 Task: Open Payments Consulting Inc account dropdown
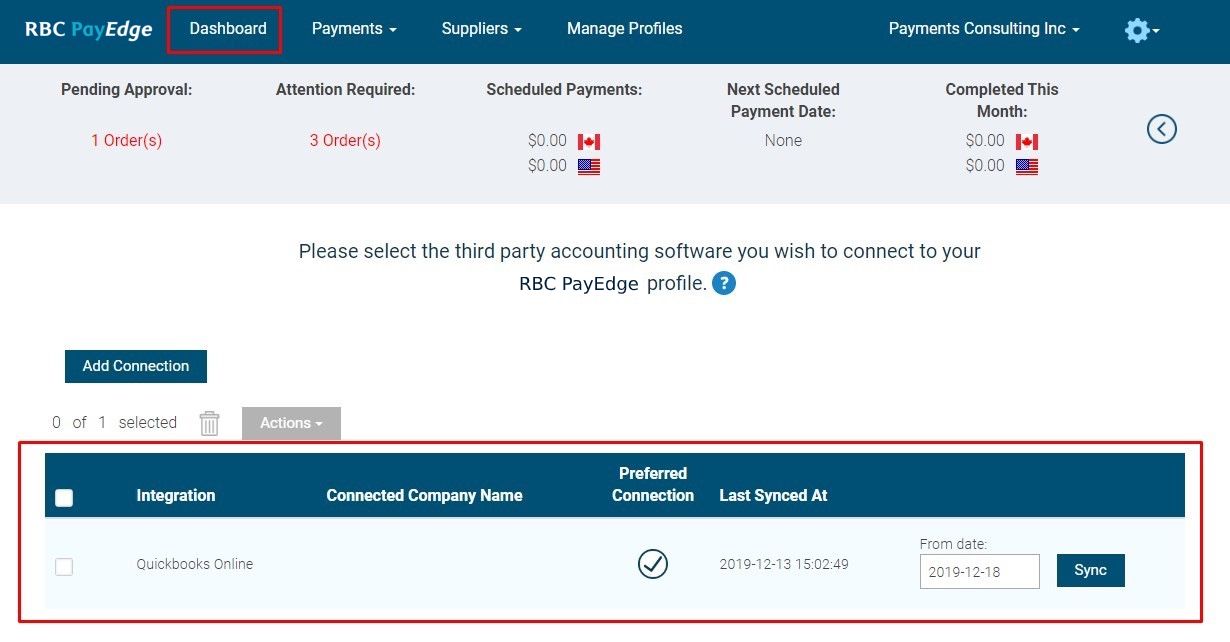pyautogui.click(x=984, y=29)
